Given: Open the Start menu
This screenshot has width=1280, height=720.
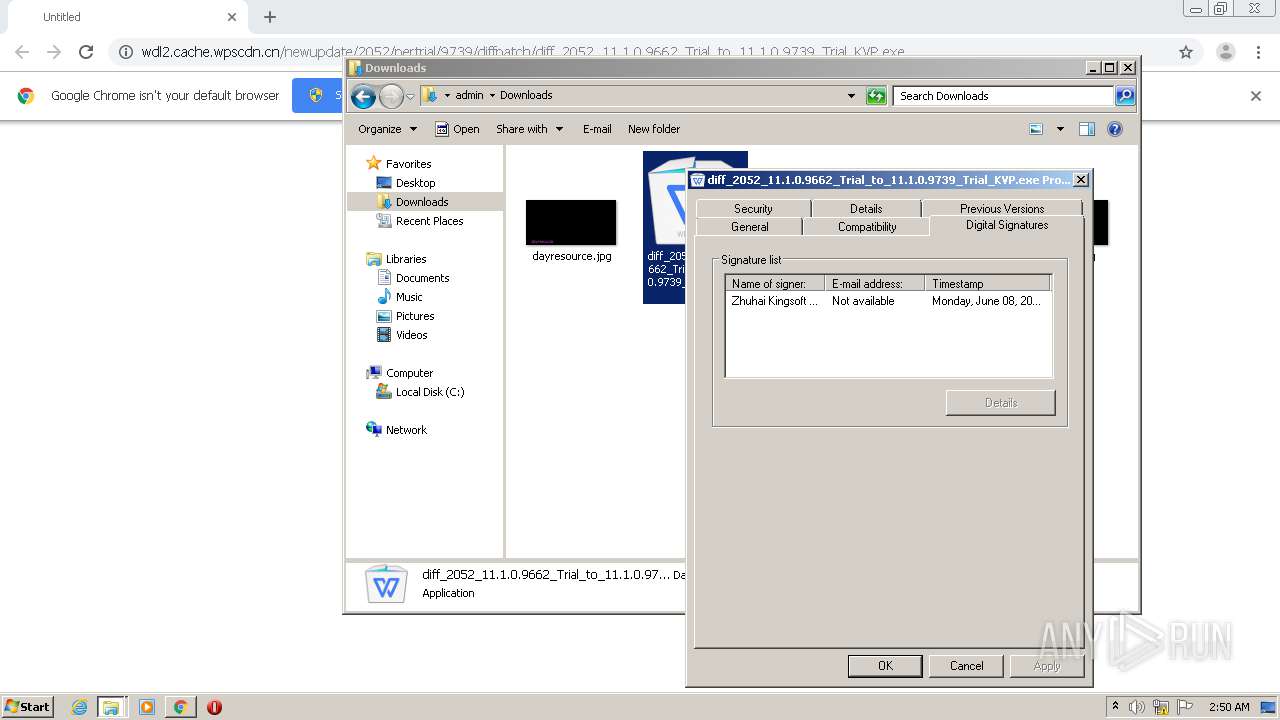Looking at the screenshot, I should [x=27, y=707].
